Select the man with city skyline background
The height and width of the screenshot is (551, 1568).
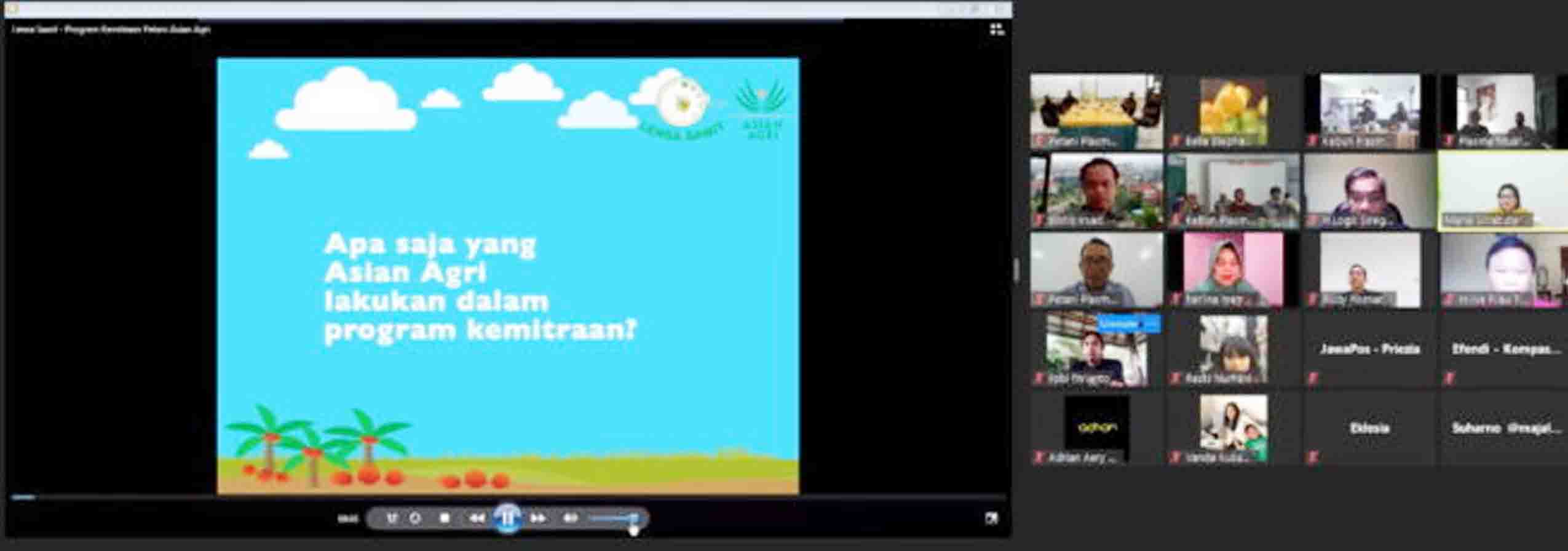click(1096, 191)
